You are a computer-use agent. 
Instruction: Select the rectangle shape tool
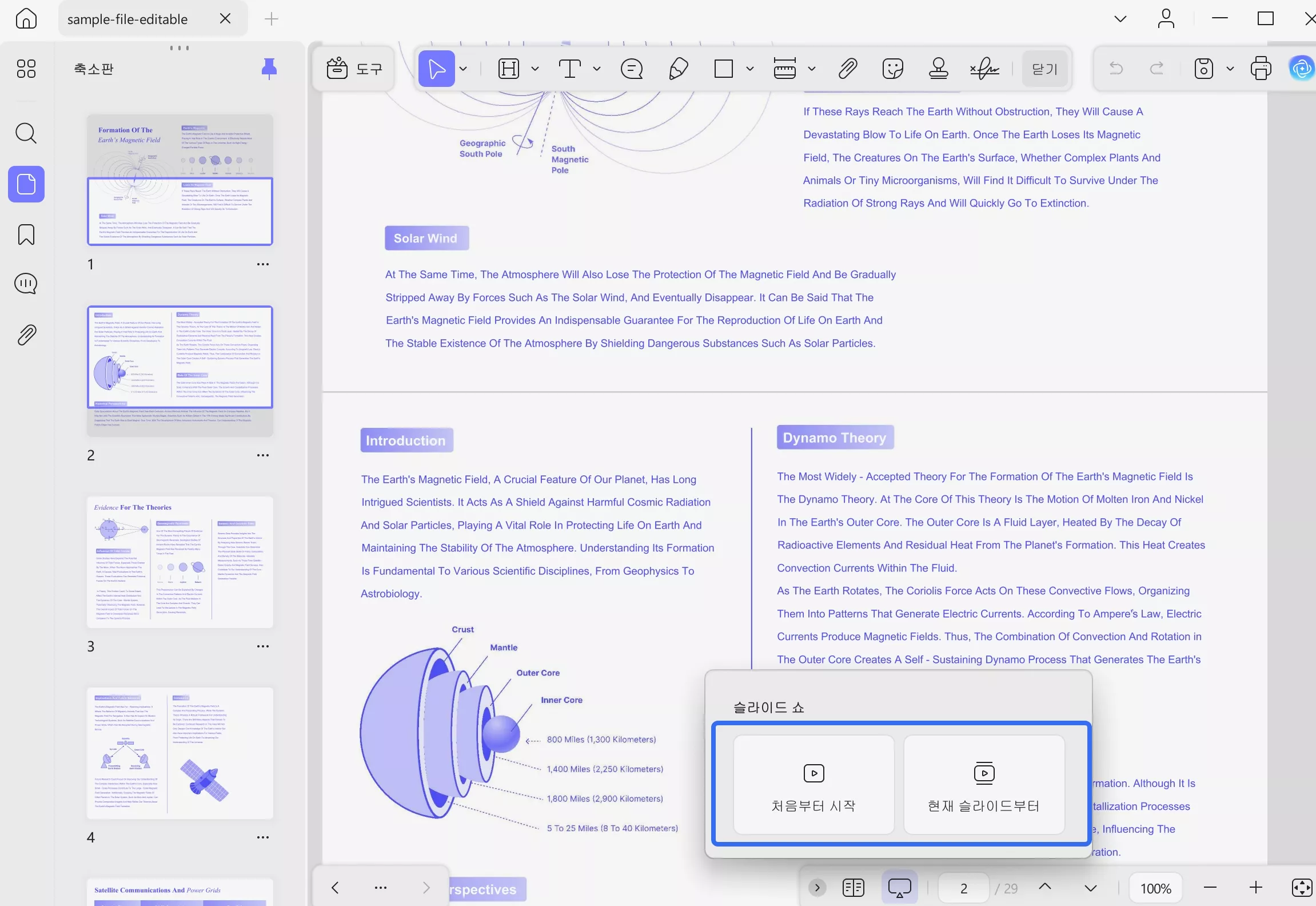point(724,69)
